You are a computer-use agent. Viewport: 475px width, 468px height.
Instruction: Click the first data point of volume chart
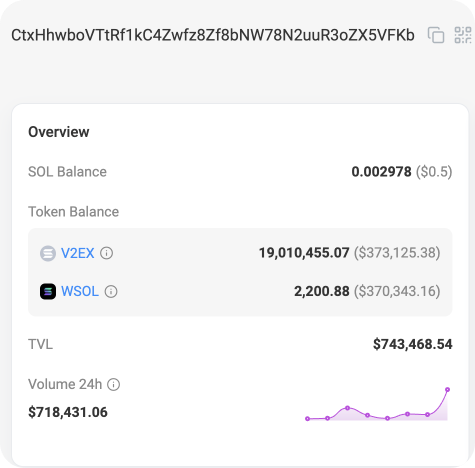307,419
